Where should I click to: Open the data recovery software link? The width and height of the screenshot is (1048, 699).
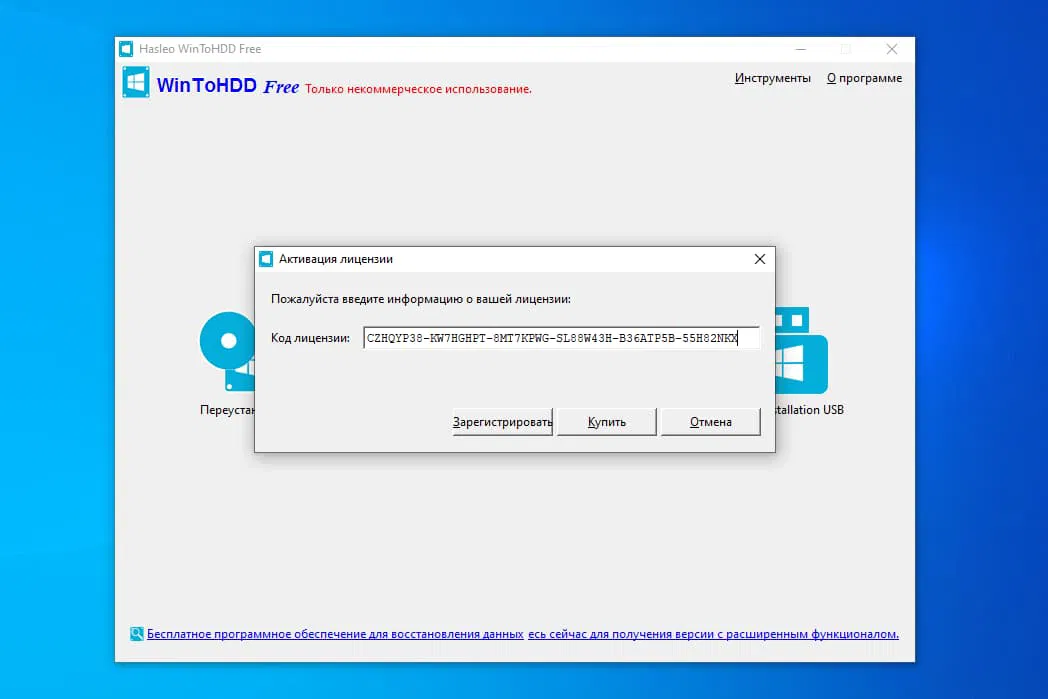(335, 633)
